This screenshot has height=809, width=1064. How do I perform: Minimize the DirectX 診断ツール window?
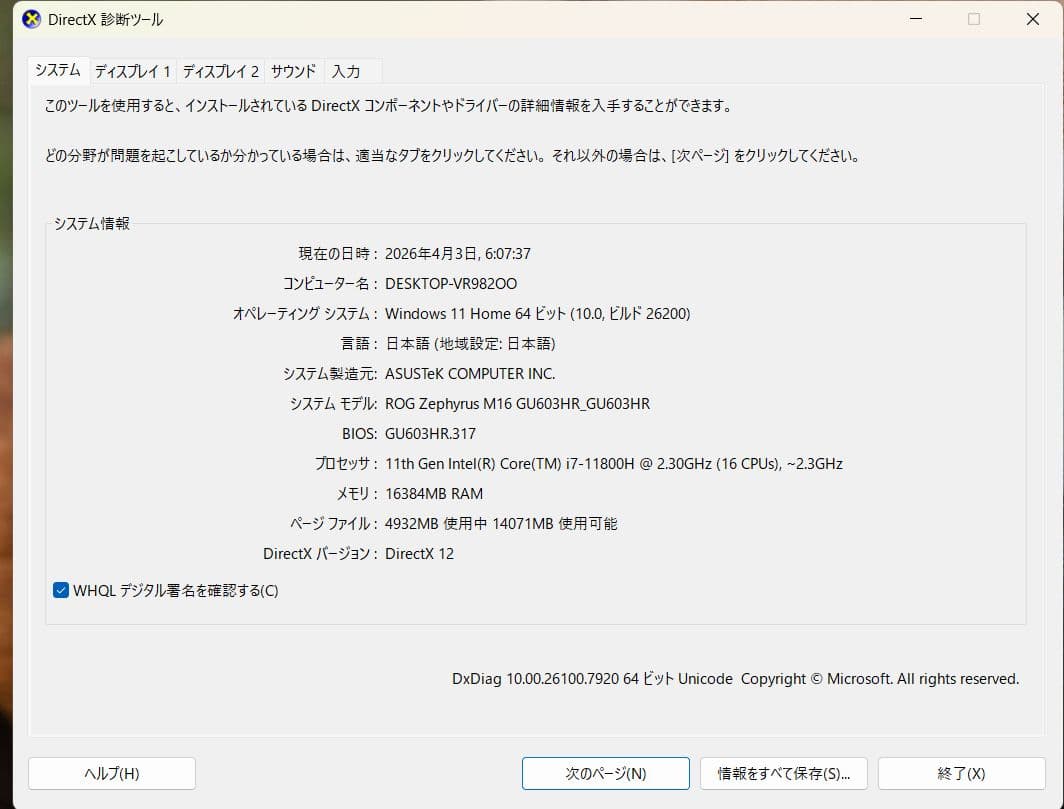click(x=916, y=19)
